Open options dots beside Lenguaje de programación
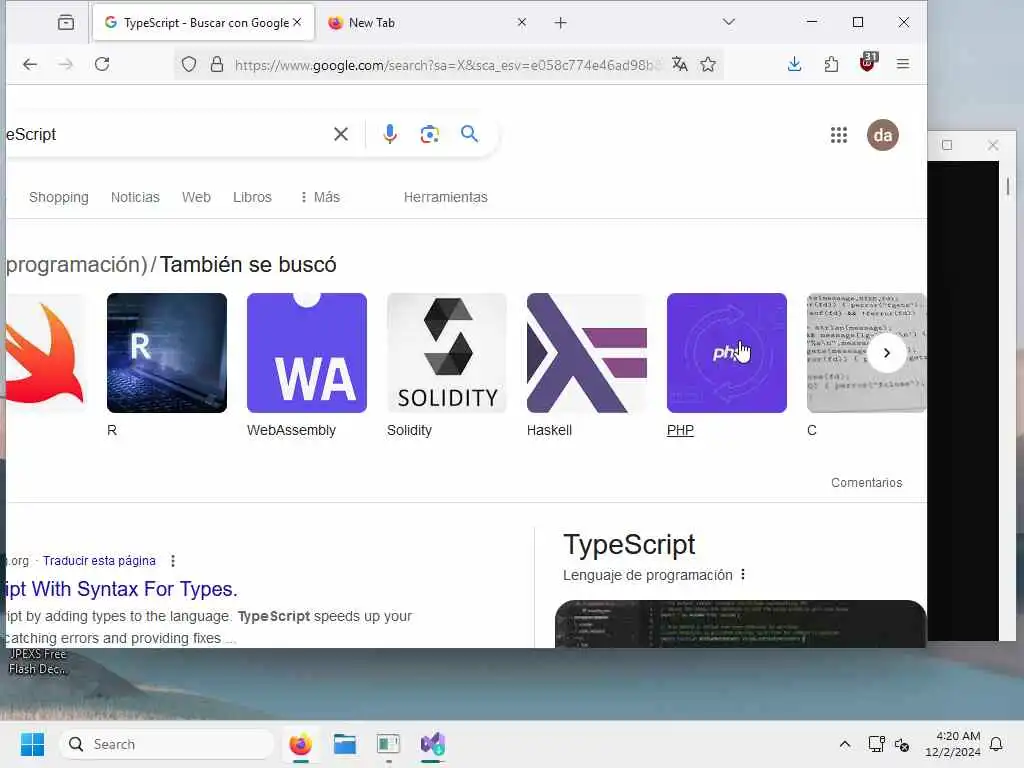Image resolution: width=1024 pixels, height=768 pixels. 743,575
